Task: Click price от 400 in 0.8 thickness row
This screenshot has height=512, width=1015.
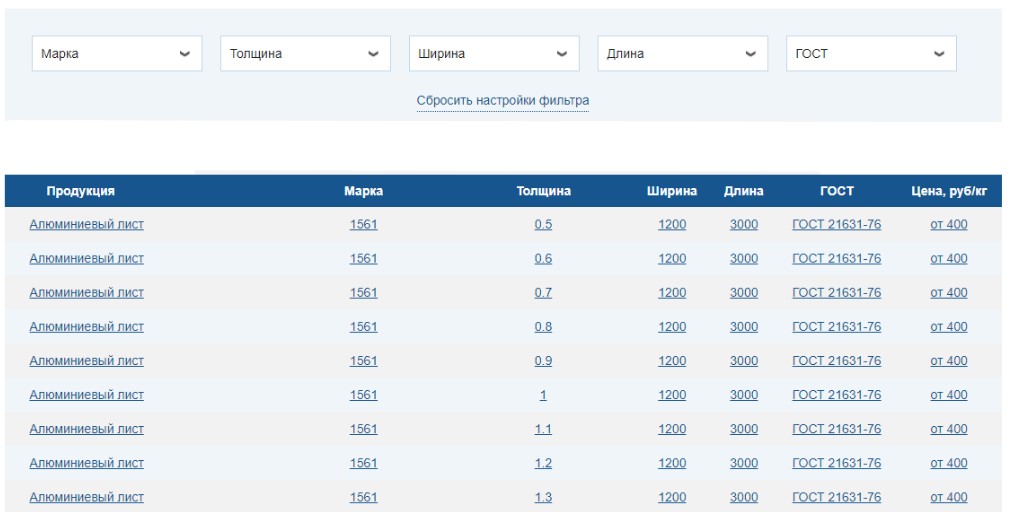Action: coord(949,327)
